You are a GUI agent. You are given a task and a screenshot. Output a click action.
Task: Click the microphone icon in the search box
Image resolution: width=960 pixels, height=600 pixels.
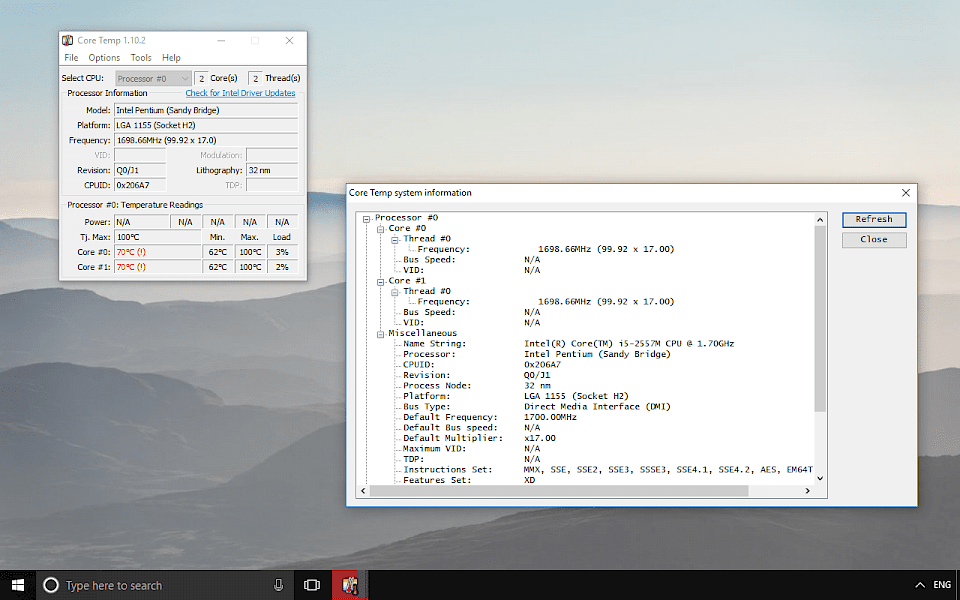278,585
